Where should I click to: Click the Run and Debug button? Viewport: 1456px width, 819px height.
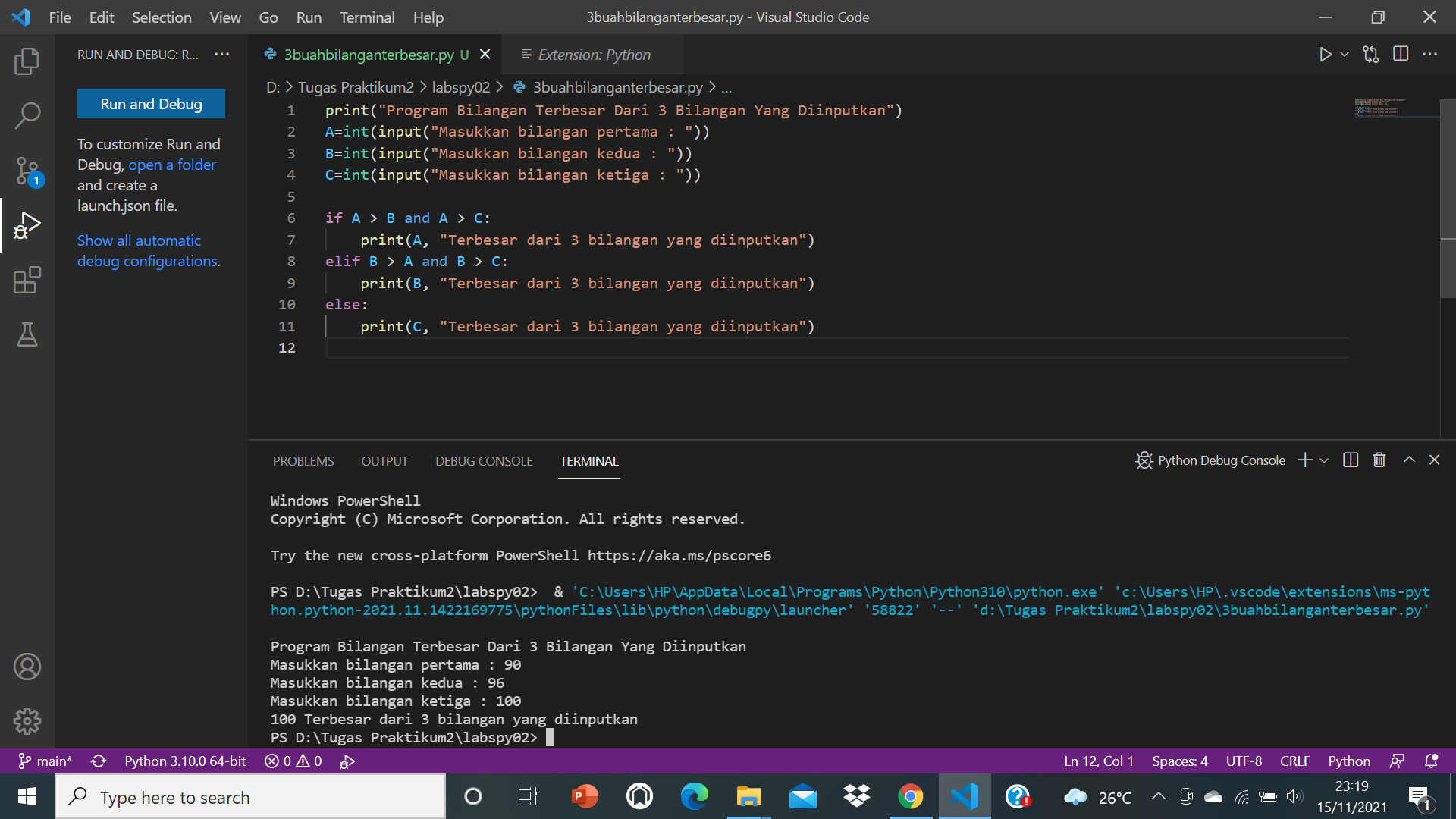coord(150,103)
